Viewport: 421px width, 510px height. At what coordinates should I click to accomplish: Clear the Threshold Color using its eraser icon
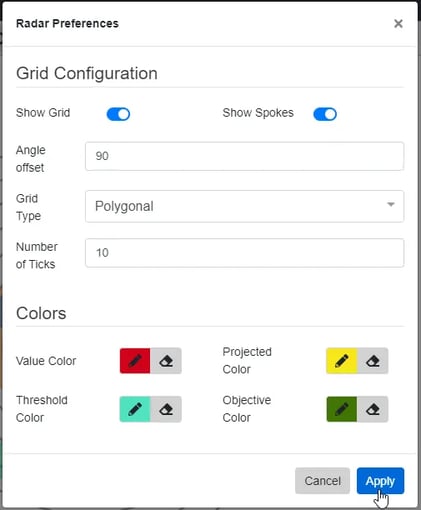coord(166,409)
